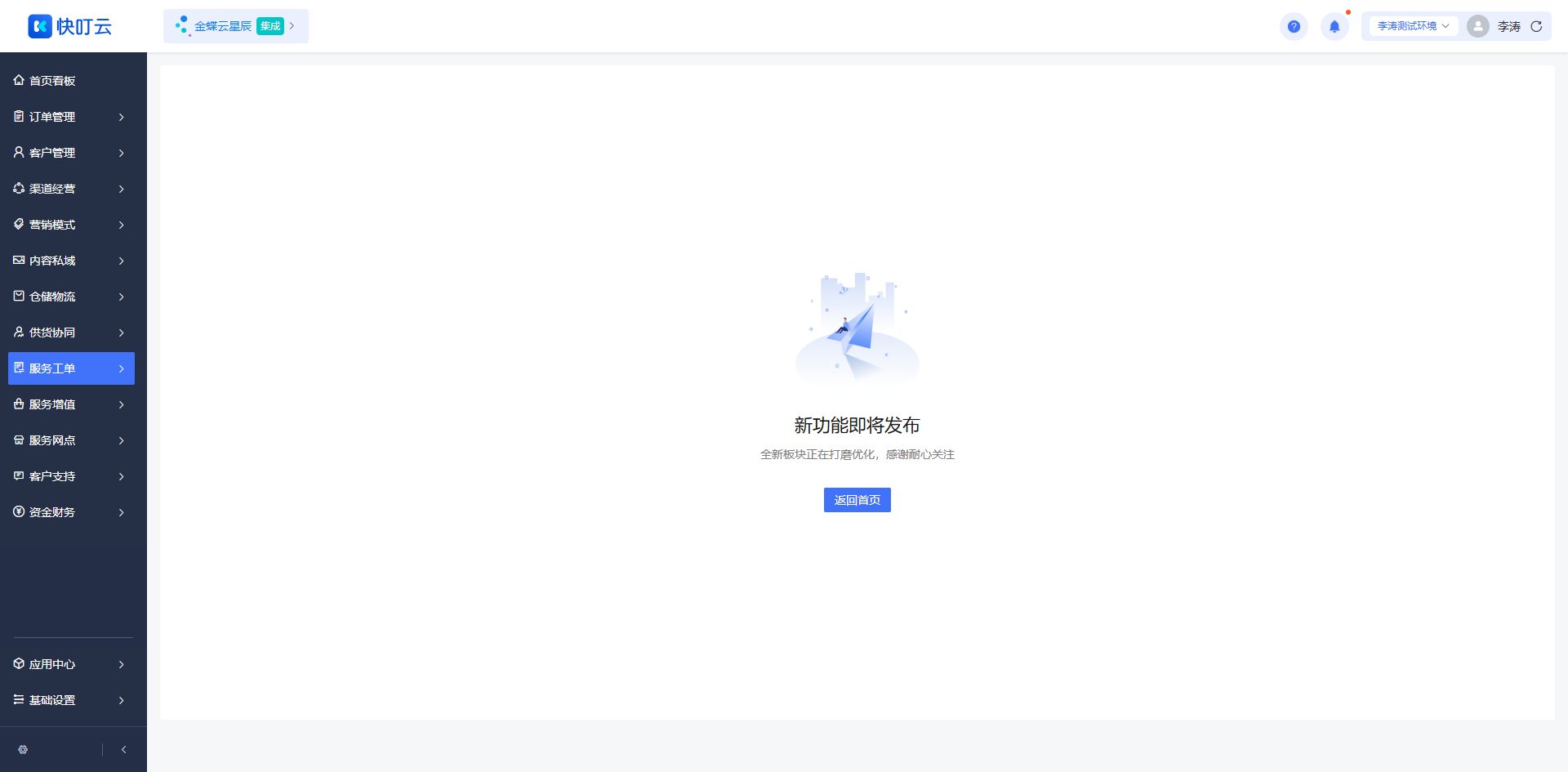Click the 李涛 user name
This screenshot has width=1568, height=772.
pos(1509,26)
